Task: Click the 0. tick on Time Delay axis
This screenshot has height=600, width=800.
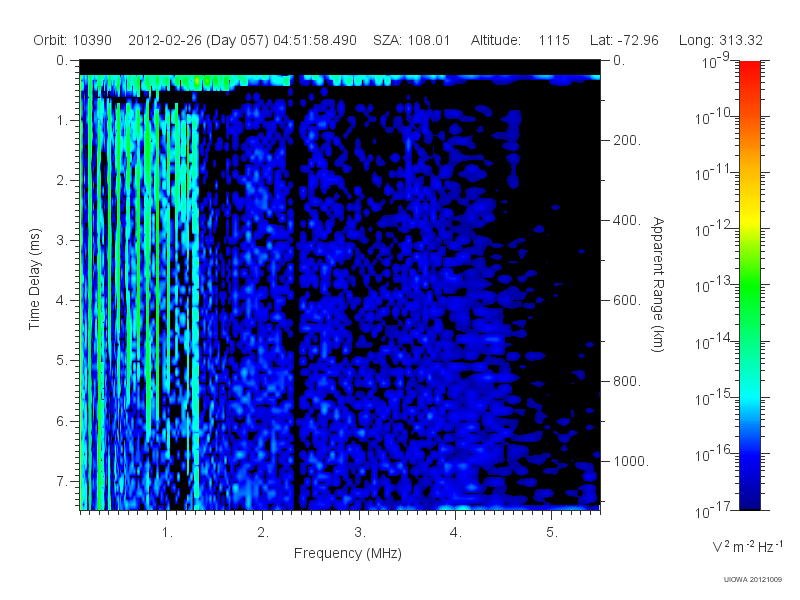Action: (62, 60)
